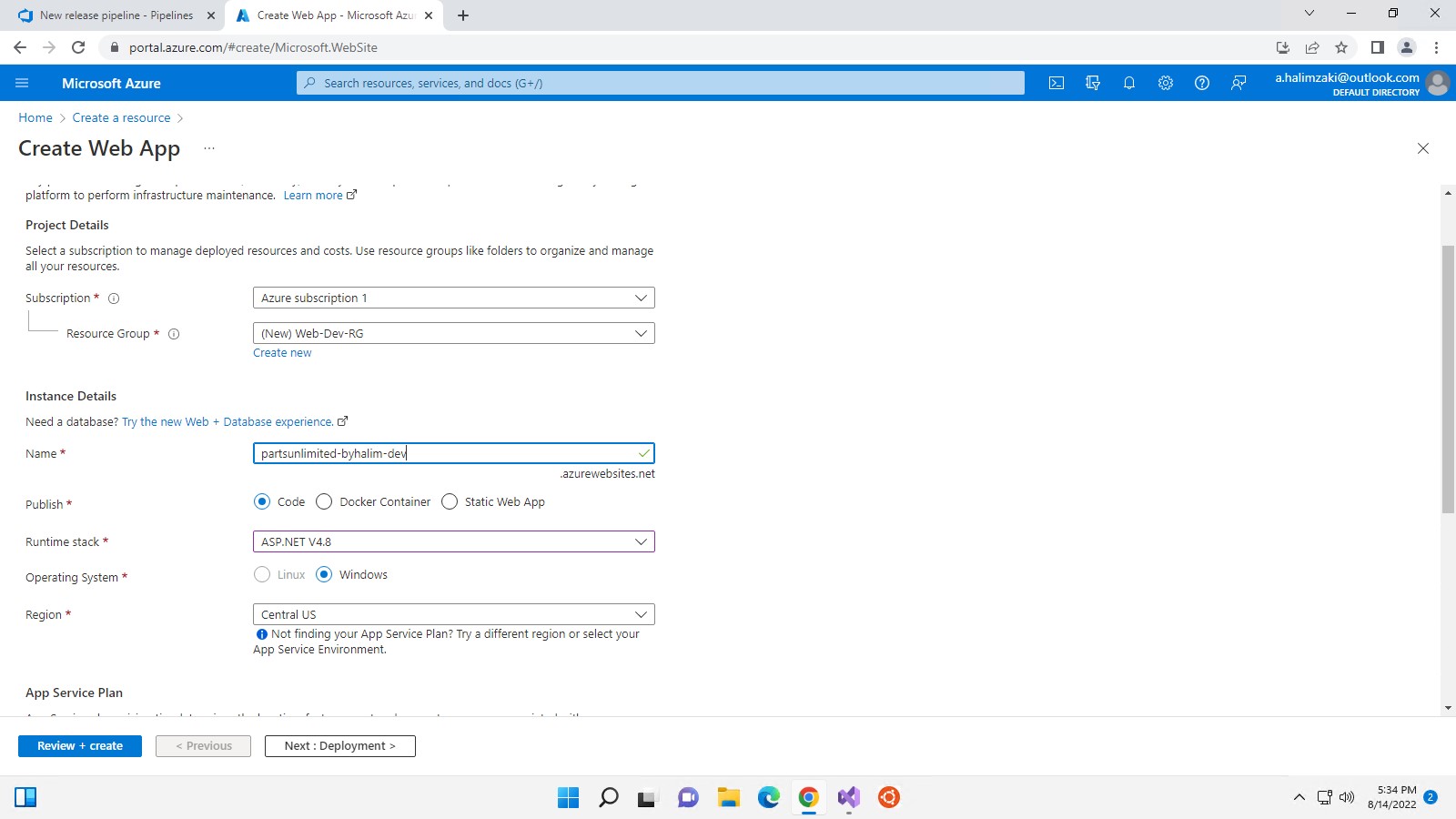Viewport: 1456px width, 819px height.
Task: Open Windows Task View on the taskbar
Action: tap(647, 798)
